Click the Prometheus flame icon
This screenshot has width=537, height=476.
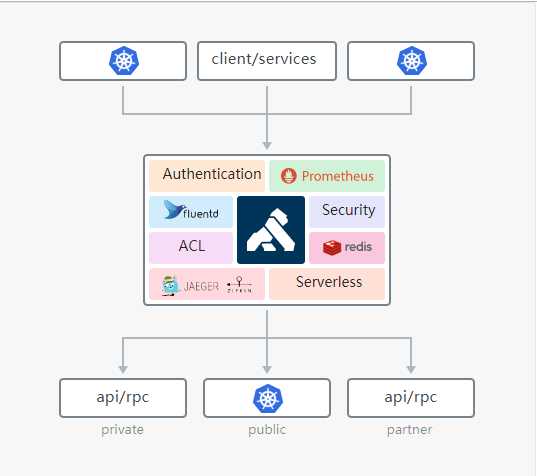[x=288, y=176]
